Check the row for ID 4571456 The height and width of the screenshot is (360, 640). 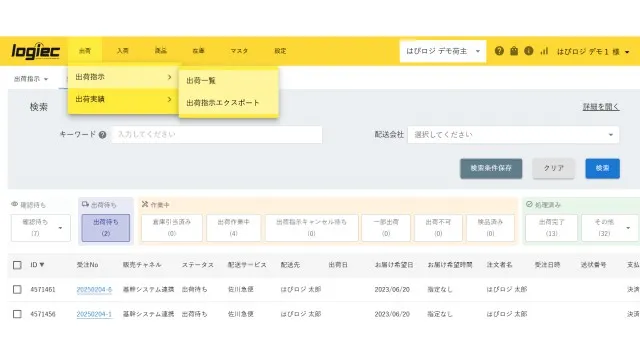click(x=17, y=314)
